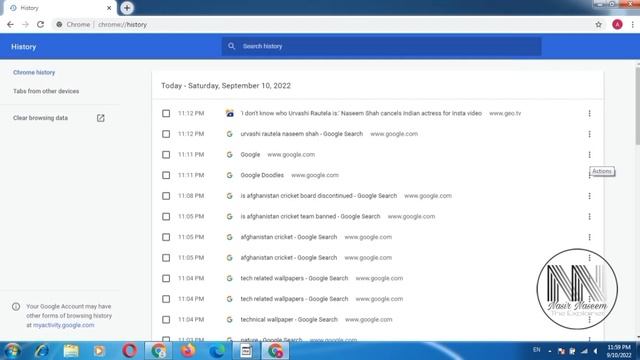This screenshot has width=640, height=360.
Task: Open Tabs from other devices
Action: 46,91
